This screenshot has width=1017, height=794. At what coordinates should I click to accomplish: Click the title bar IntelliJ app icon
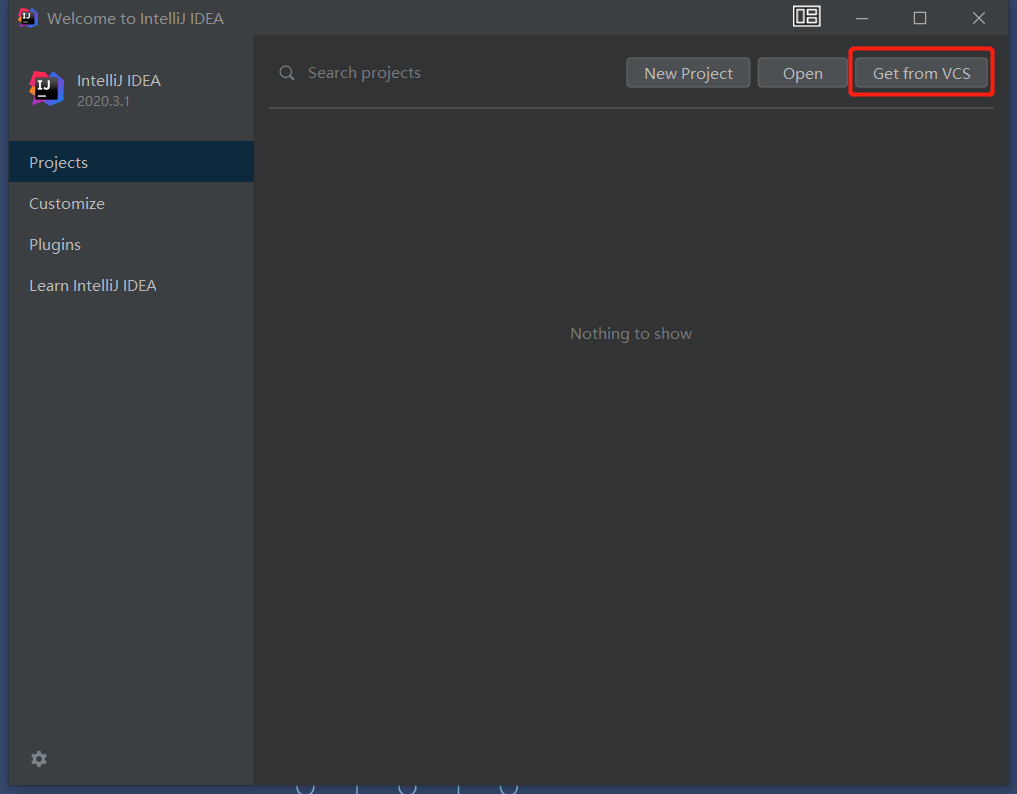[27, 18]
